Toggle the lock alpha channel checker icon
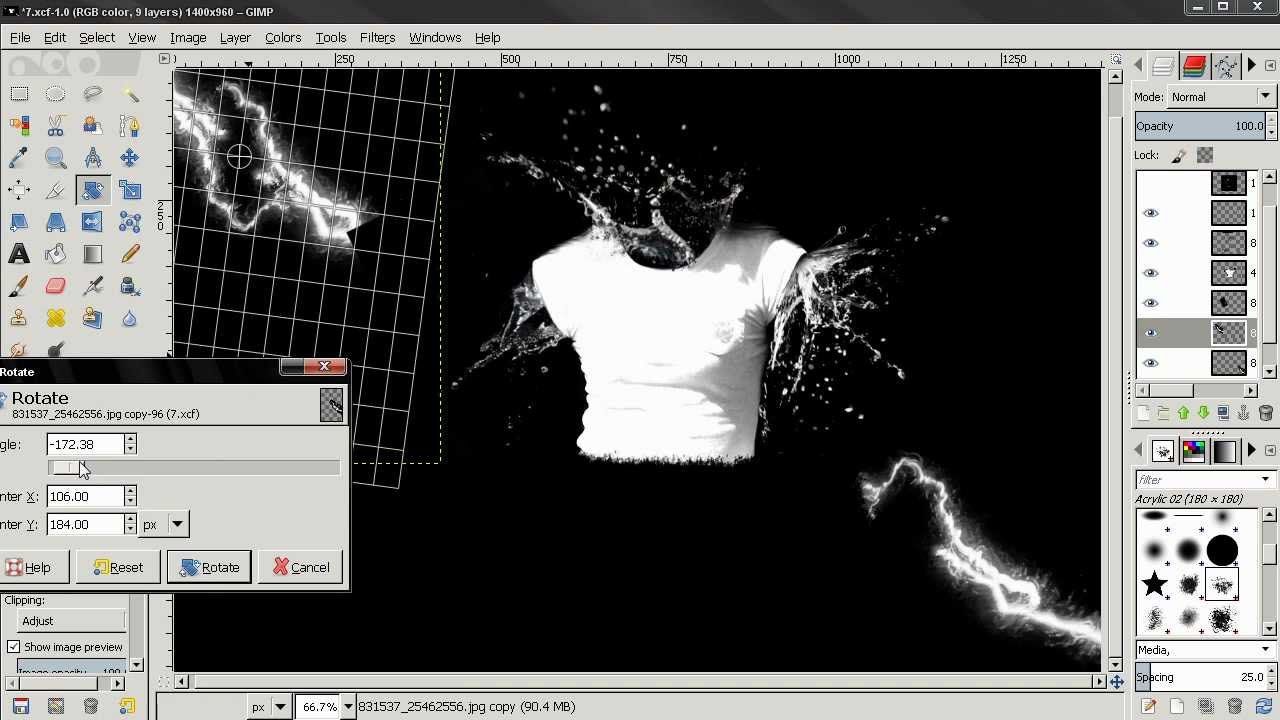This screenshot has height=720, width=1280. (1205, 155)
